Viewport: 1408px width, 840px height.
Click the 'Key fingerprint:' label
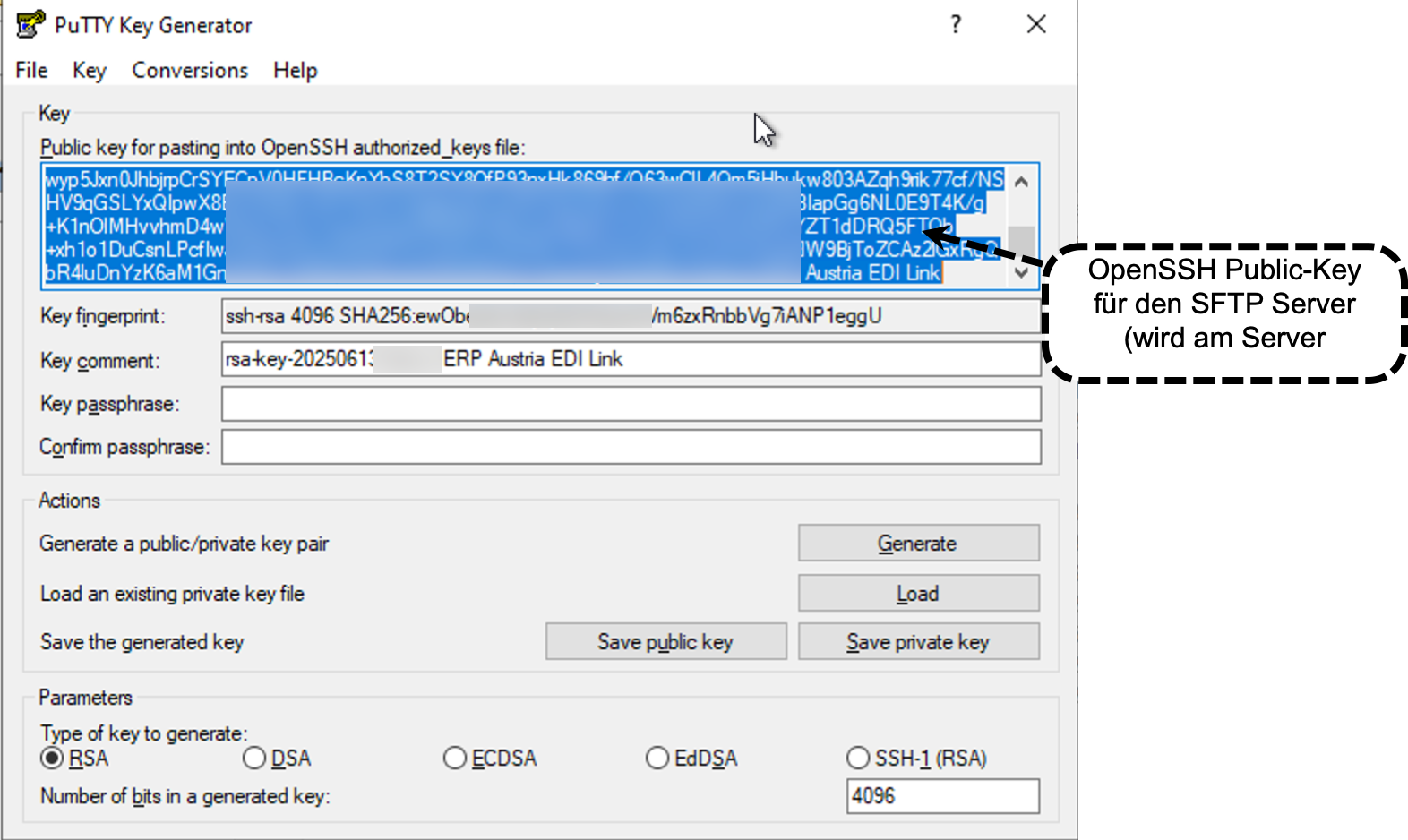102,316
